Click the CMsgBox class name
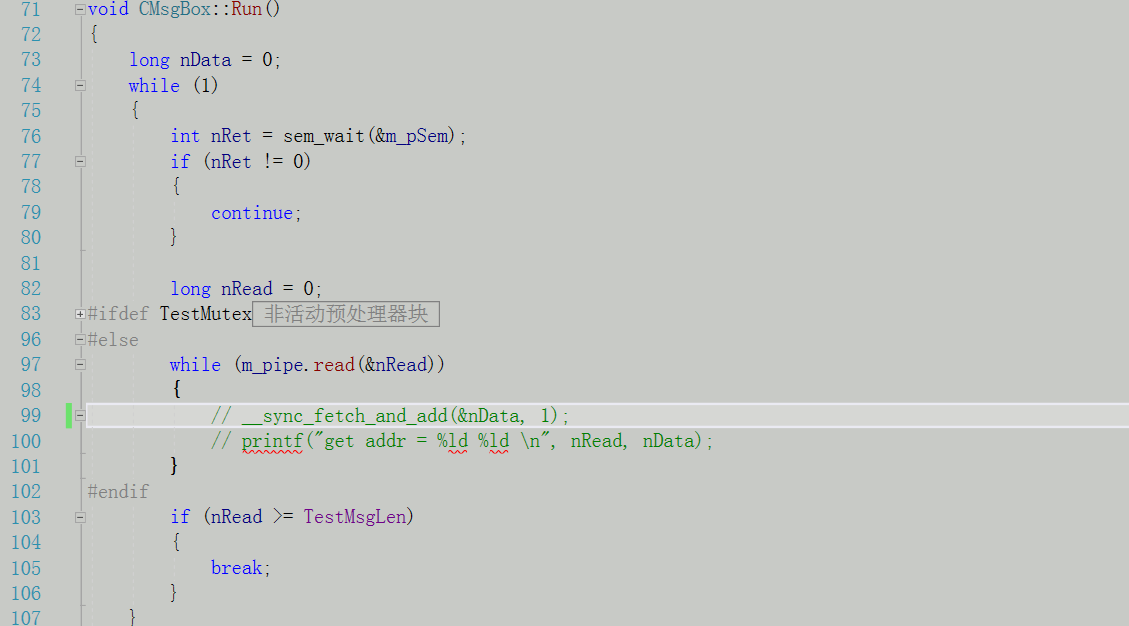Viewport: 1129px width, 626px height. click(175, 9)
